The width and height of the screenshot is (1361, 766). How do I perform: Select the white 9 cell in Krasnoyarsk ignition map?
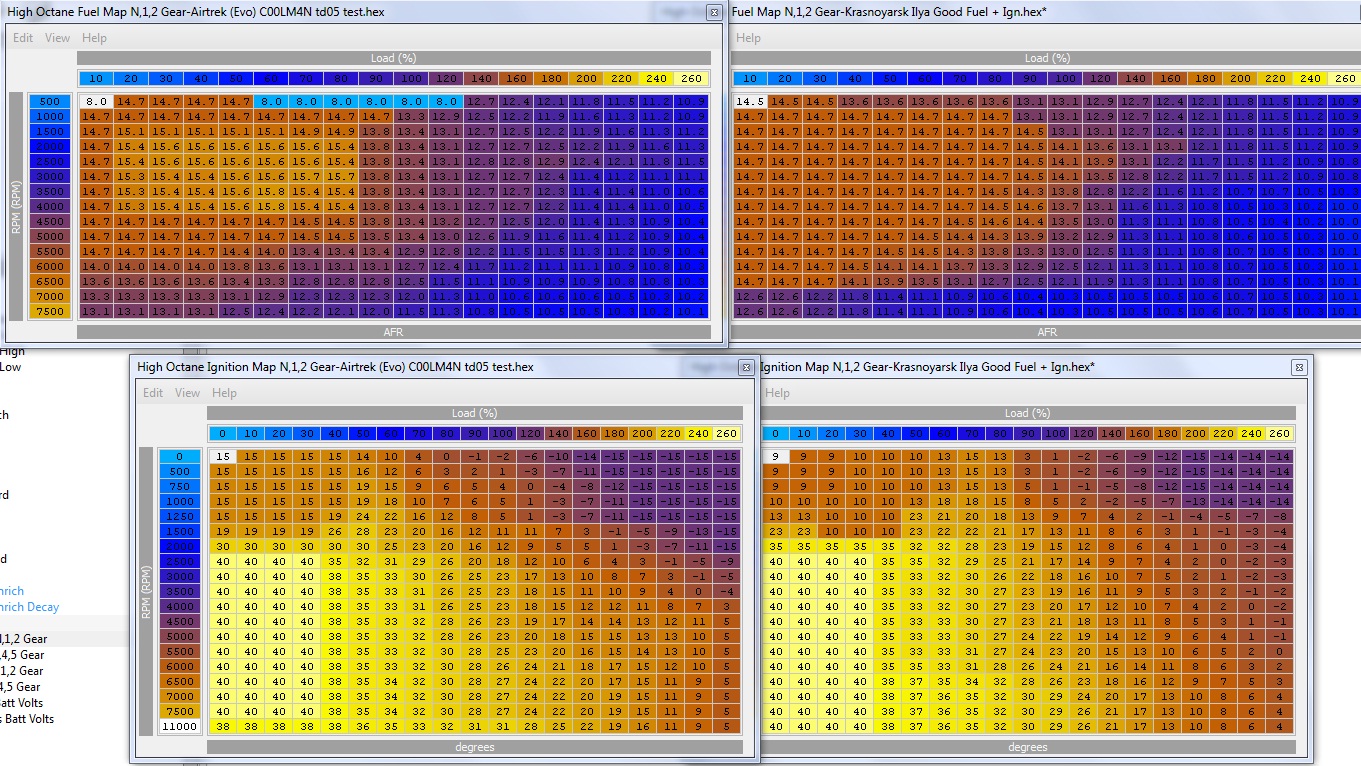777,456
